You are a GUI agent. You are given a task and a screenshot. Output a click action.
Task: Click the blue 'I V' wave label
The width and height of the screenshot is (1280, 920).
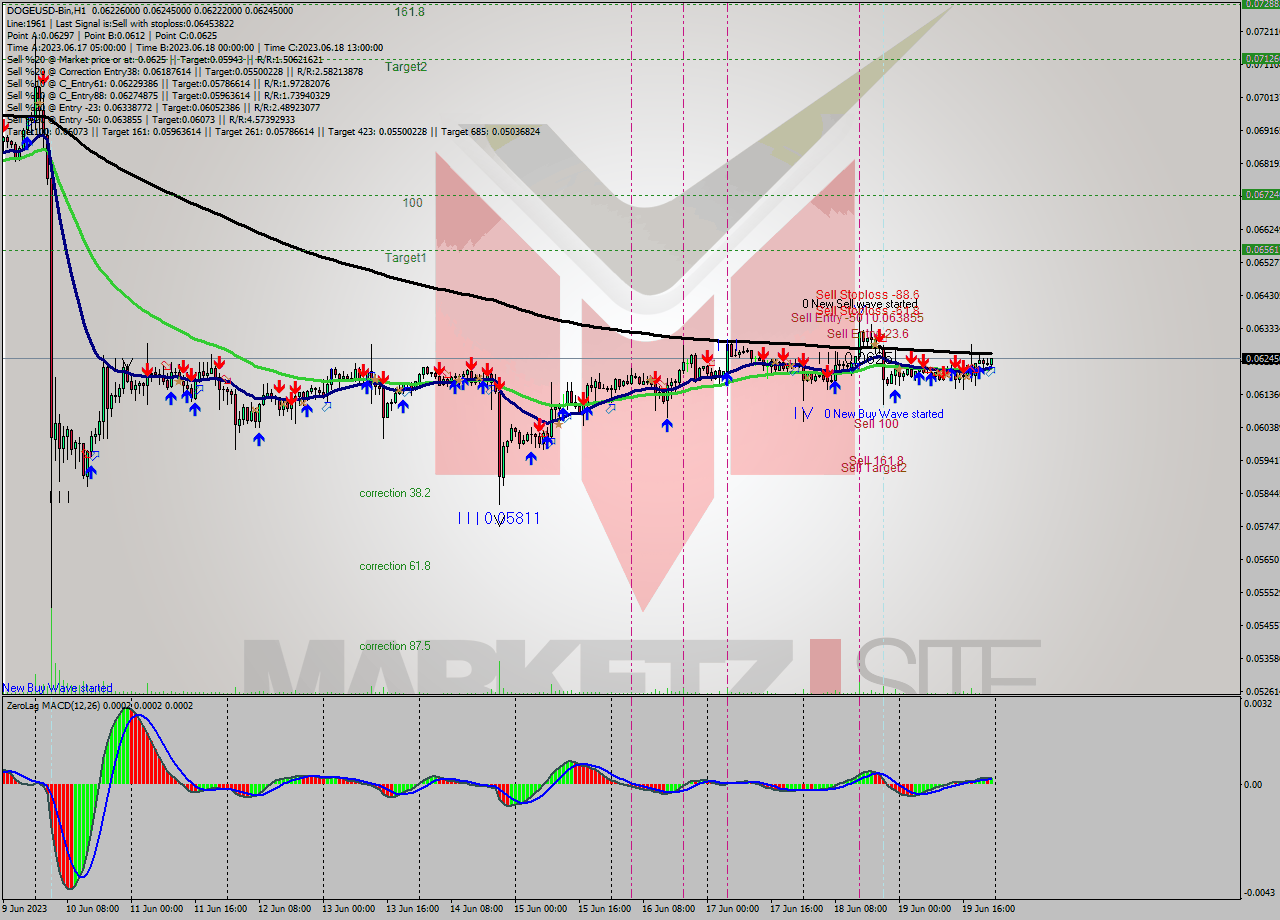tap(803, 413)
